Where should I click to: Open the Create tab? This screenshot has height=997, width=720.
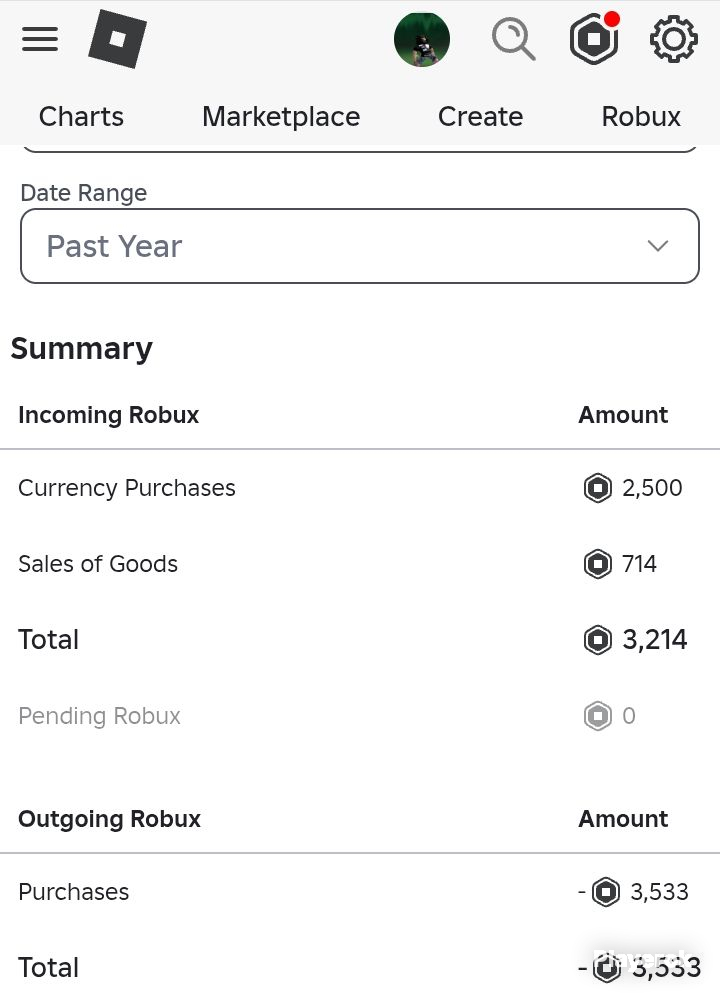point(480,117)
